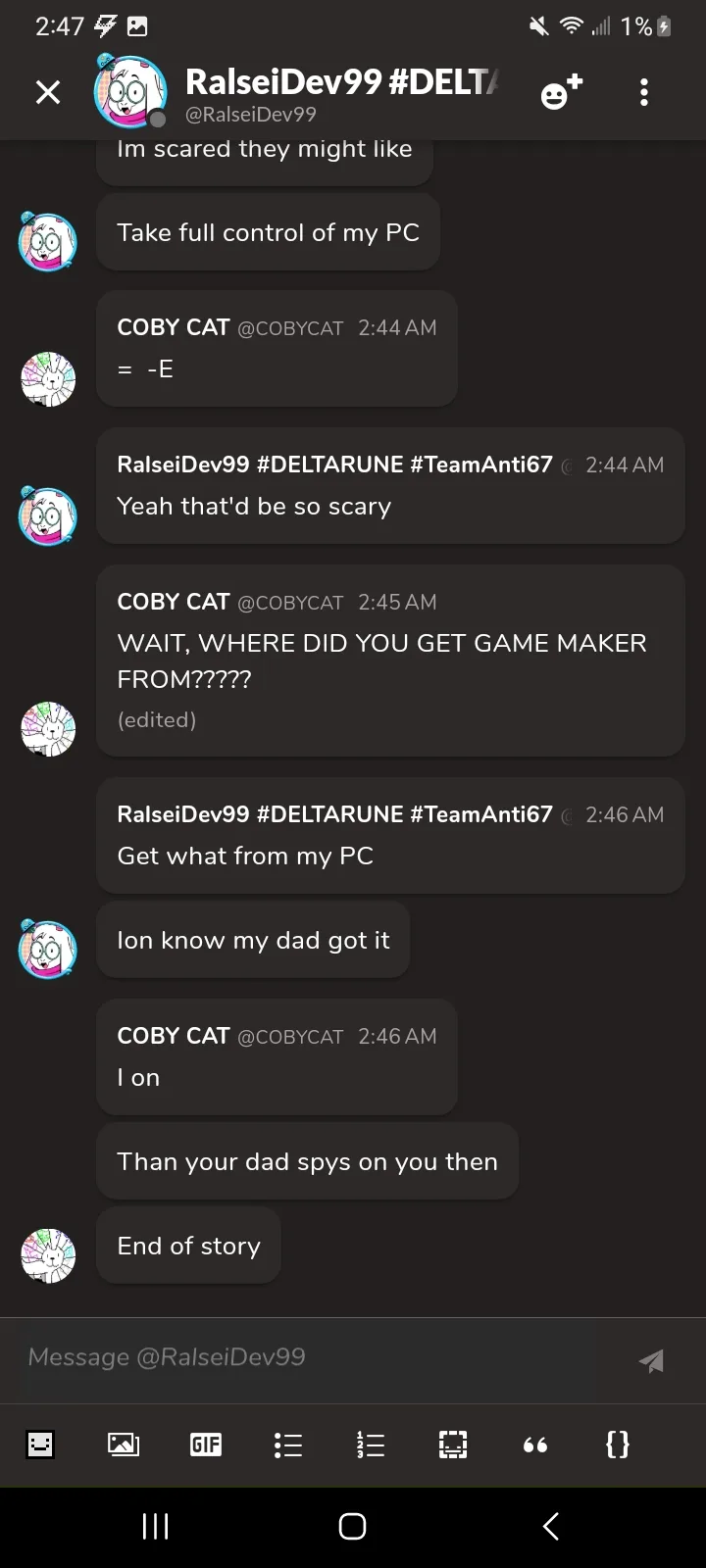The height and width of the screenshot is (1568, 706).
Task: Tap the COBY CAT username on GAME MAKER message
Action: coord(174,602)
